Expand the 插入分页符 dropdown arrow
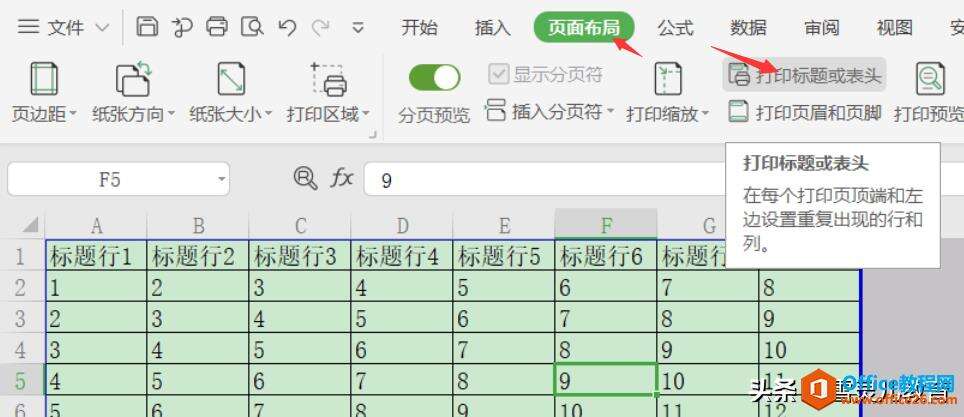The width and height of the screenshot is (964, 417). coord(610,112)
